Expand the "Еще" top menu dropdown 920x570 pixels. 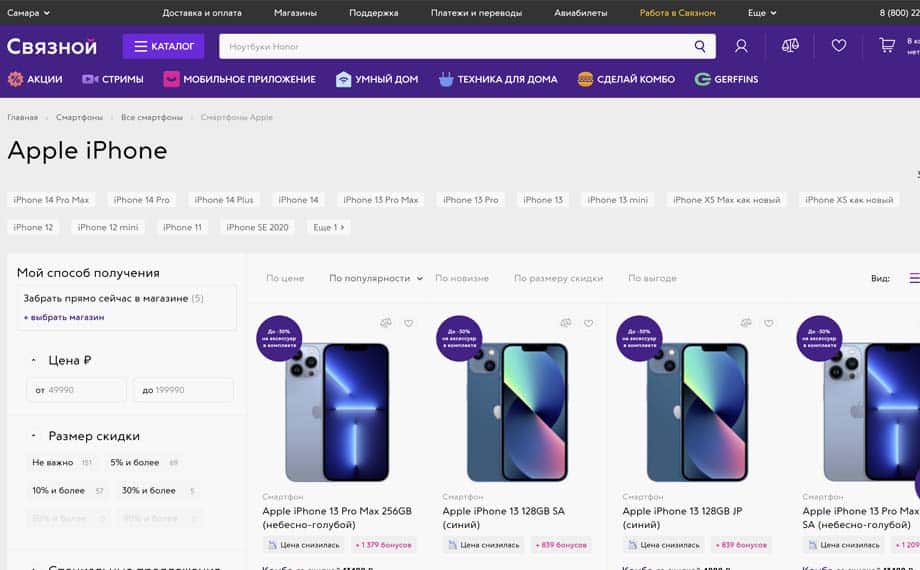pyautogui.click(x=762, y=12)
